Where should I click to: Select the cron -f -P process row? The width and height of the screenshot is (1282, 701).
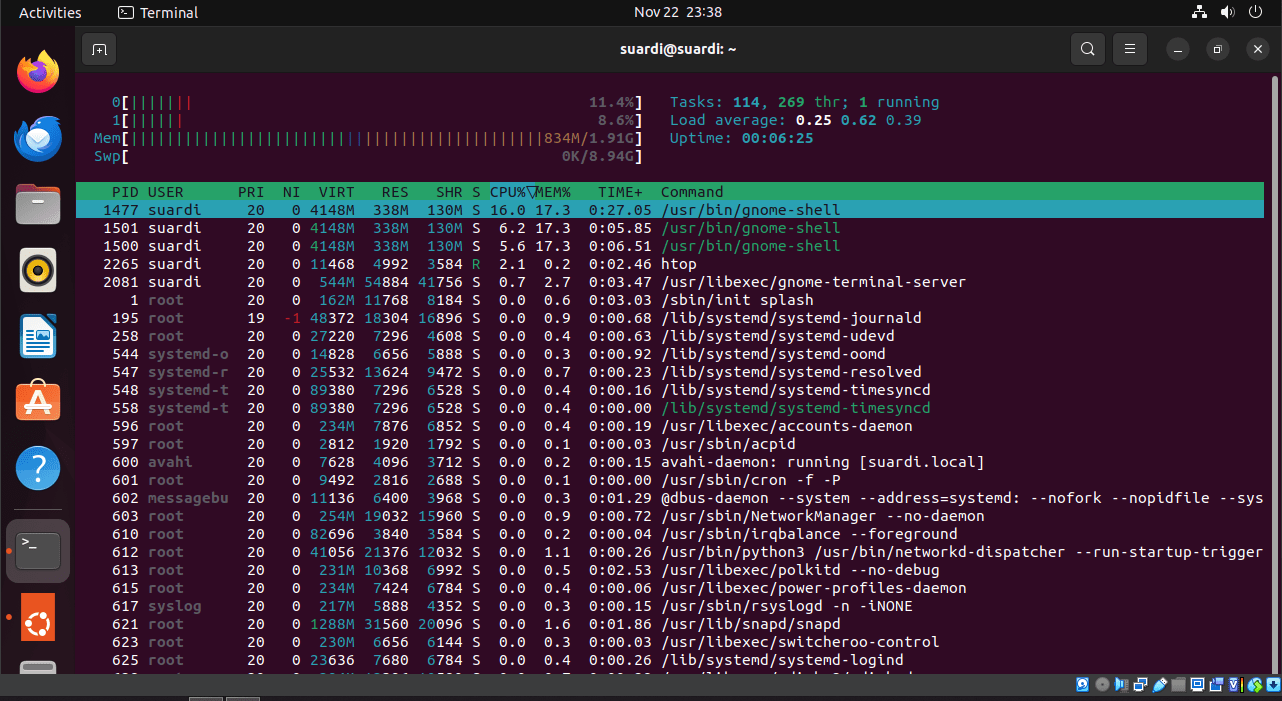tap(670, 480)
